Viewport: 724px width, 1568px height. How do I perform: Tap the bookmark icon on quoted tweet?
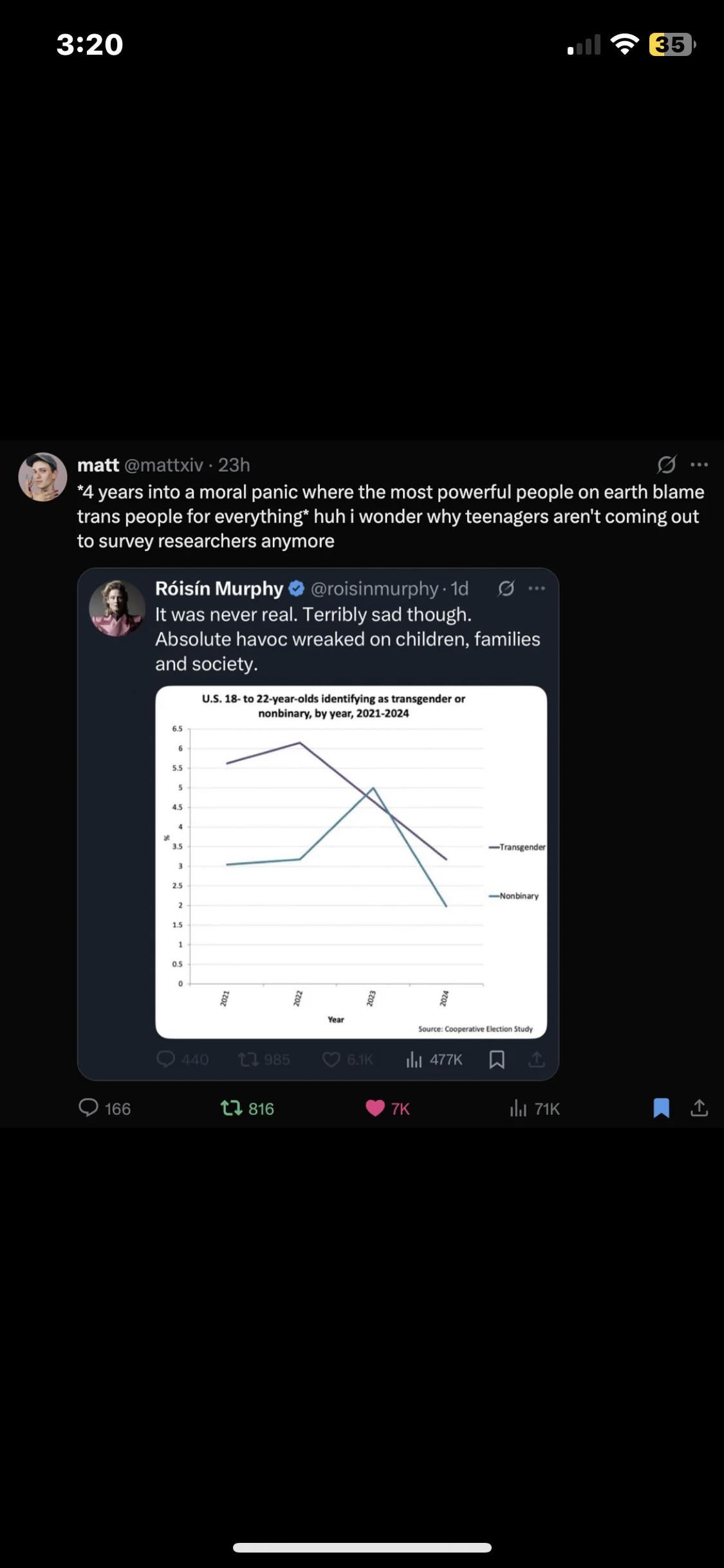(497, 1059)
